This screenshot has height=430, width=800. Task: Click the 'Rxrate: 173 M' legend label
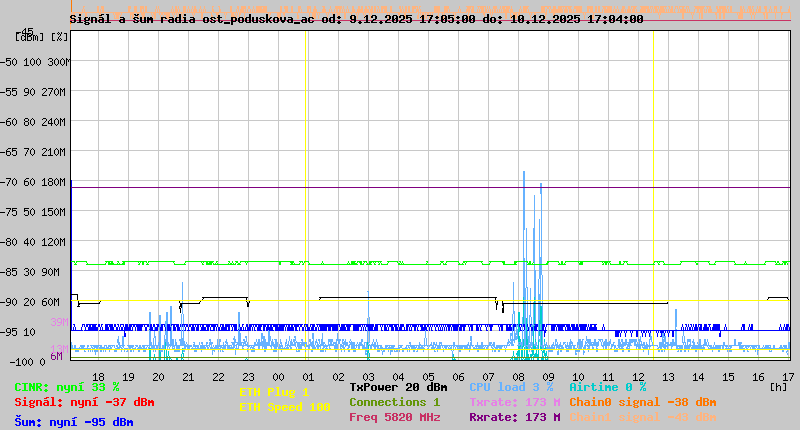(515, 417)
